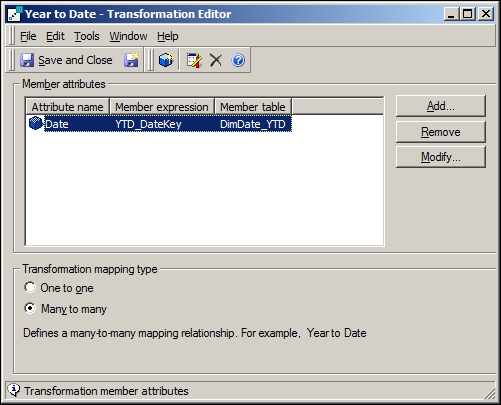Select the Many to many radio button
Viewport: 501px width, 405px height.
click(x=30, y=308)
